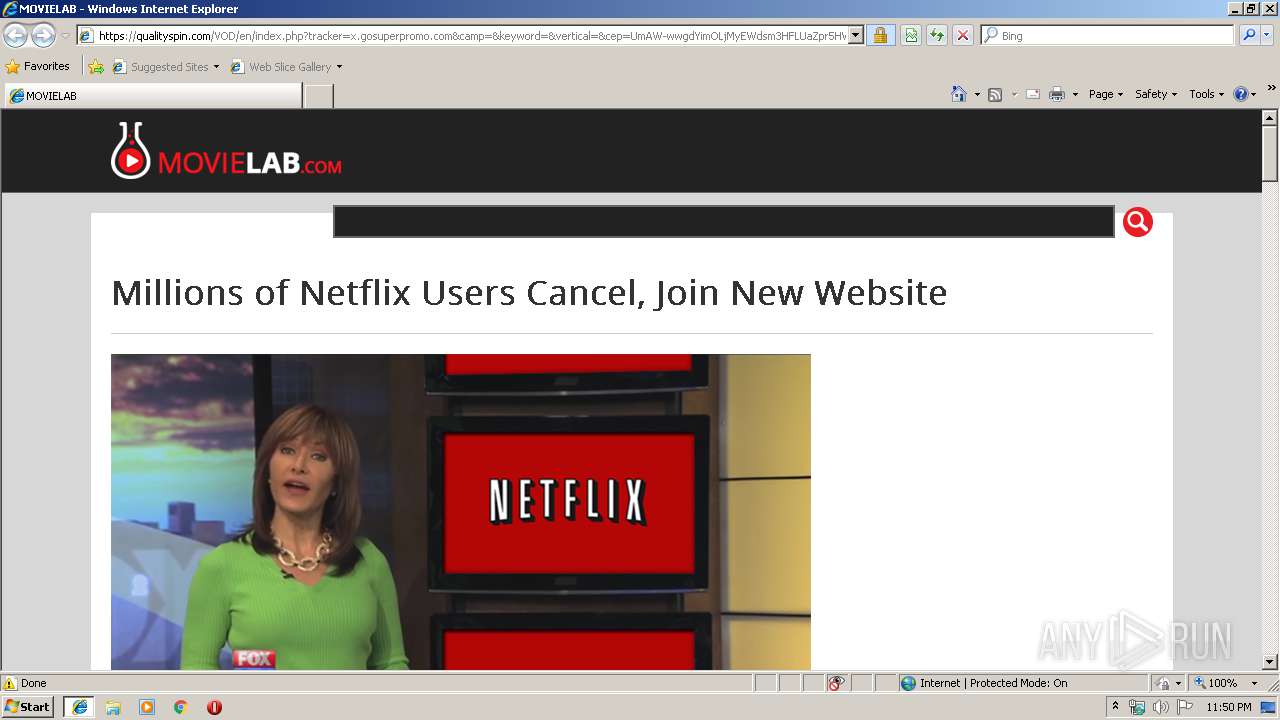Click the 11:50 PM system clock
Image resolution: width=1280 pixels, height=720 pixels.
pos(1228,707)
